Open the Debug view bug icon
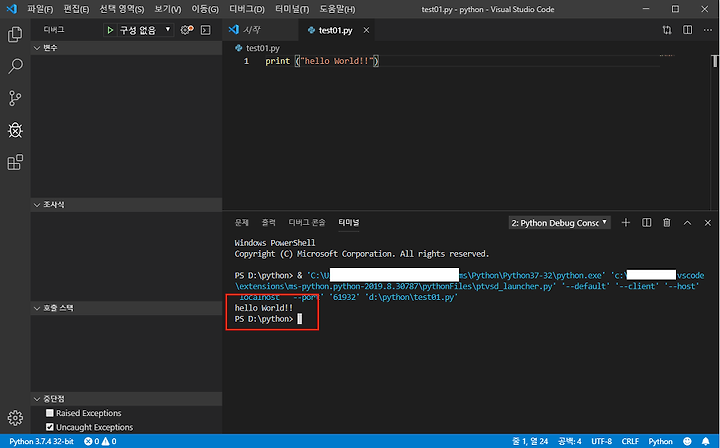Image resolution: width=720 pixels, height=448 pixels. point(15,130)
